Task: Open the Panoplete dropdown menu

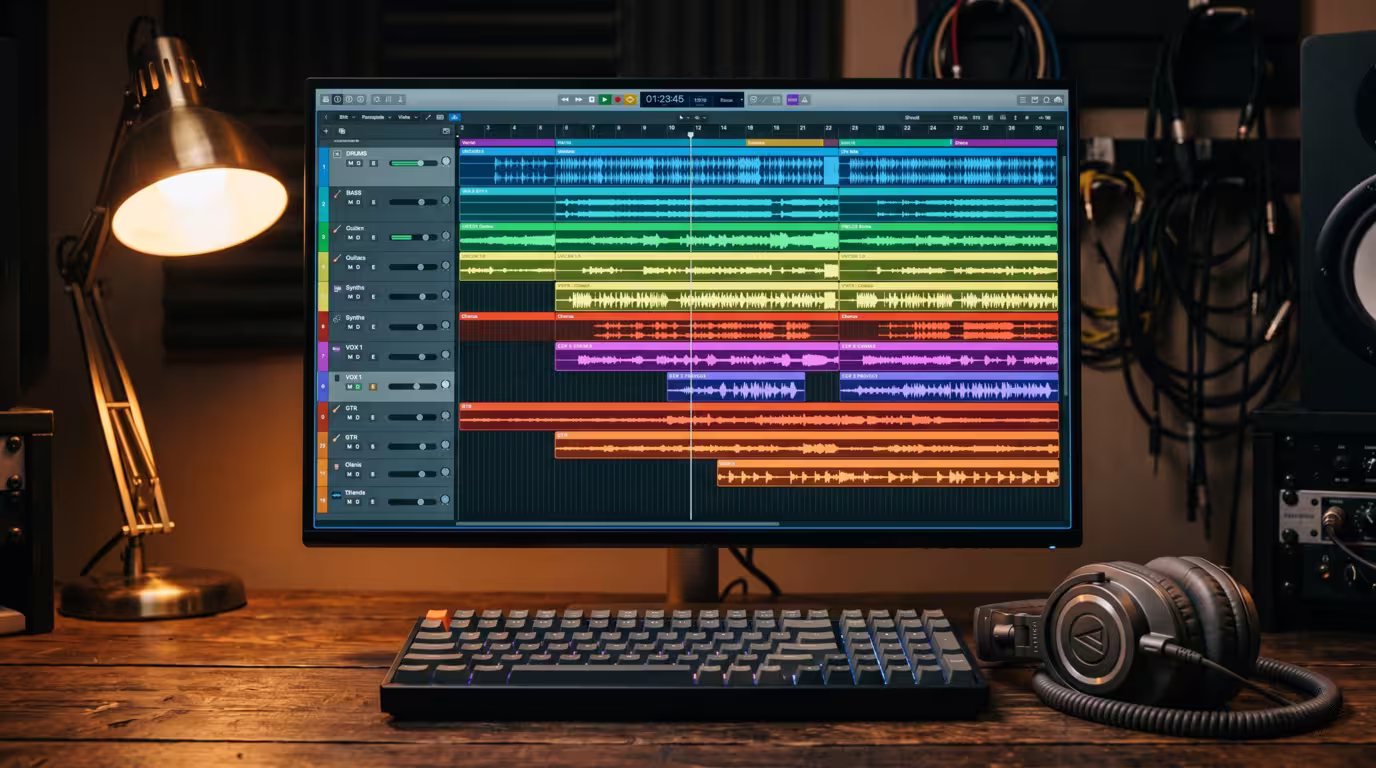Action: [376, 117]
